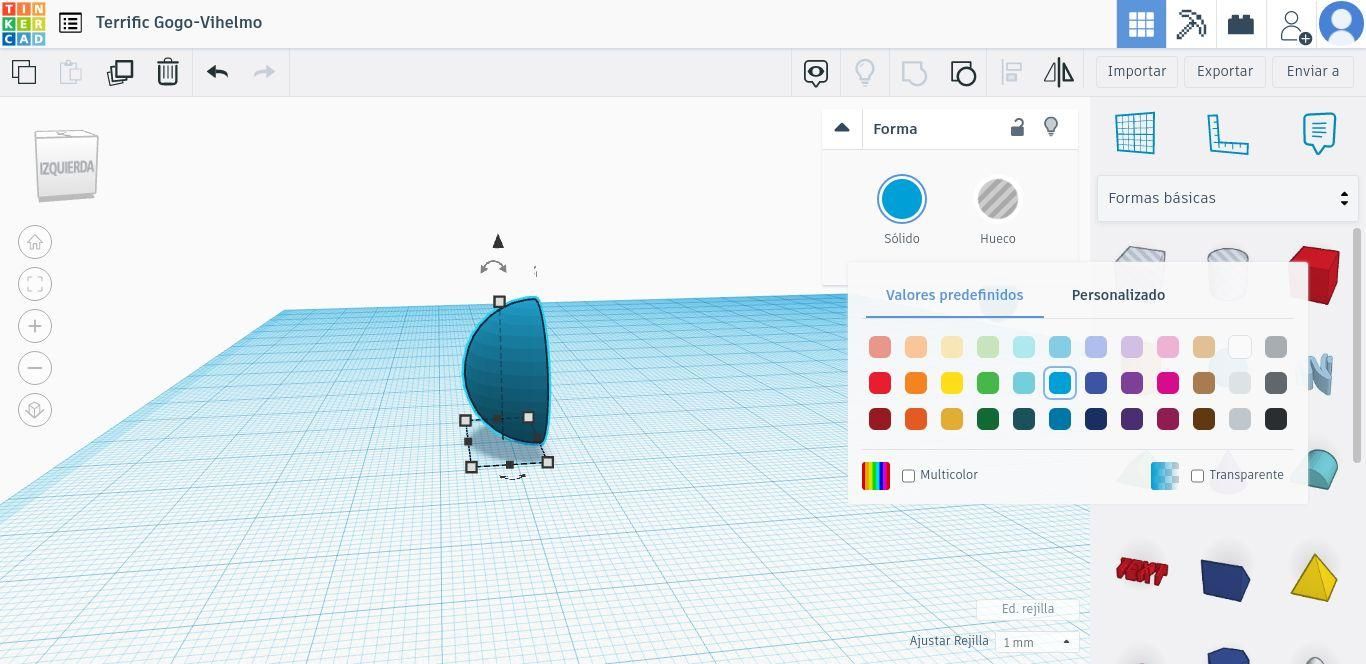The width and height of the screenshot is (1366, 664).
Task: Click the Home view icon
Action: (x=35, y=242)
